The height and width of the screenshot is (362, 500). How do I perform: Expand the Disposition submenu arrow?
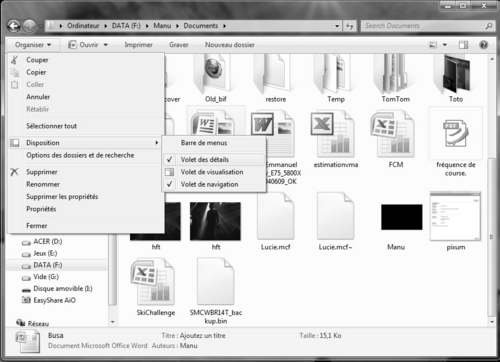[x=156, y=143]
